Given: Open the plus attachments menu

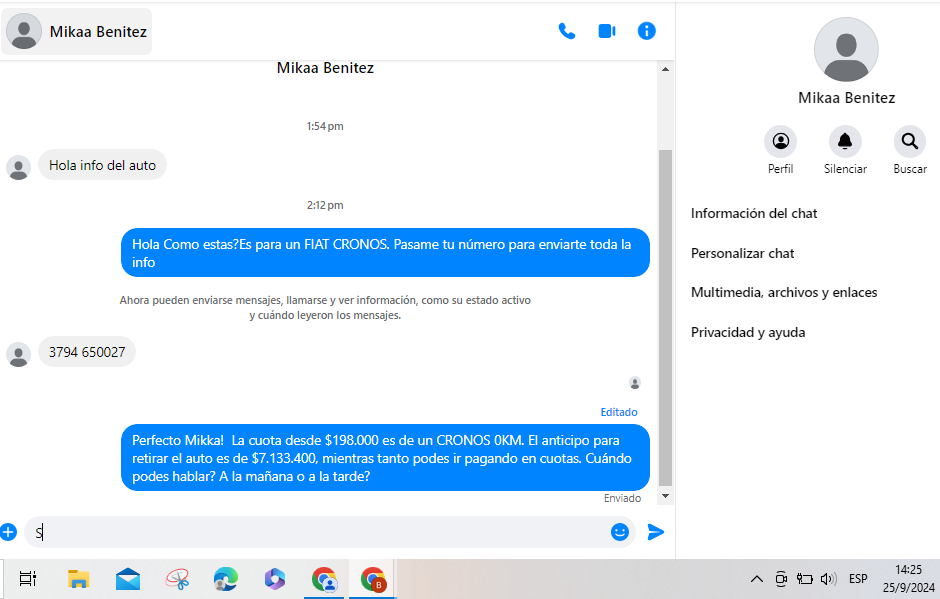Looking at the screenshot, I should [8, 532].
